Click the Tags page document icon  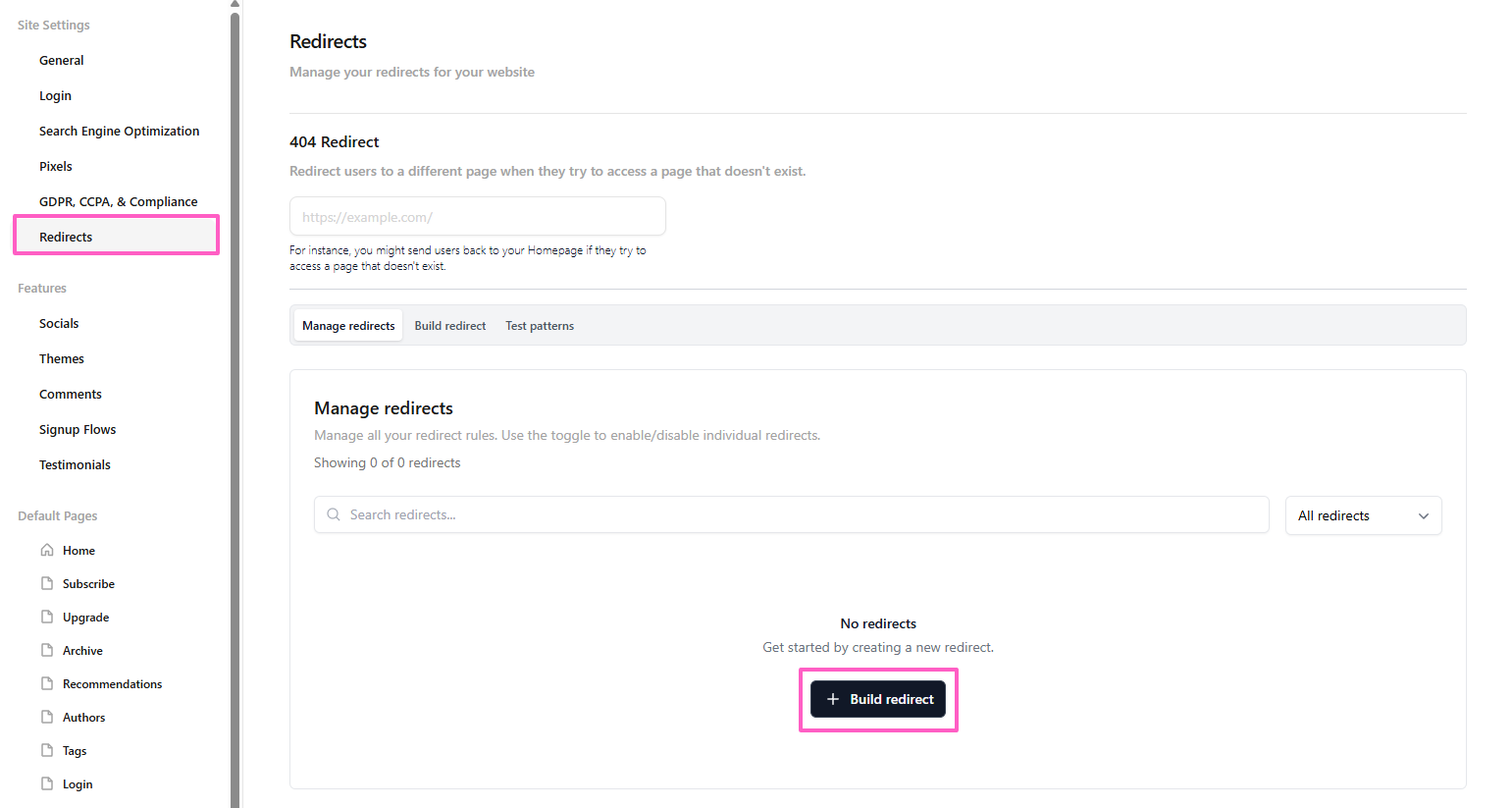click(x=47, y=750)
